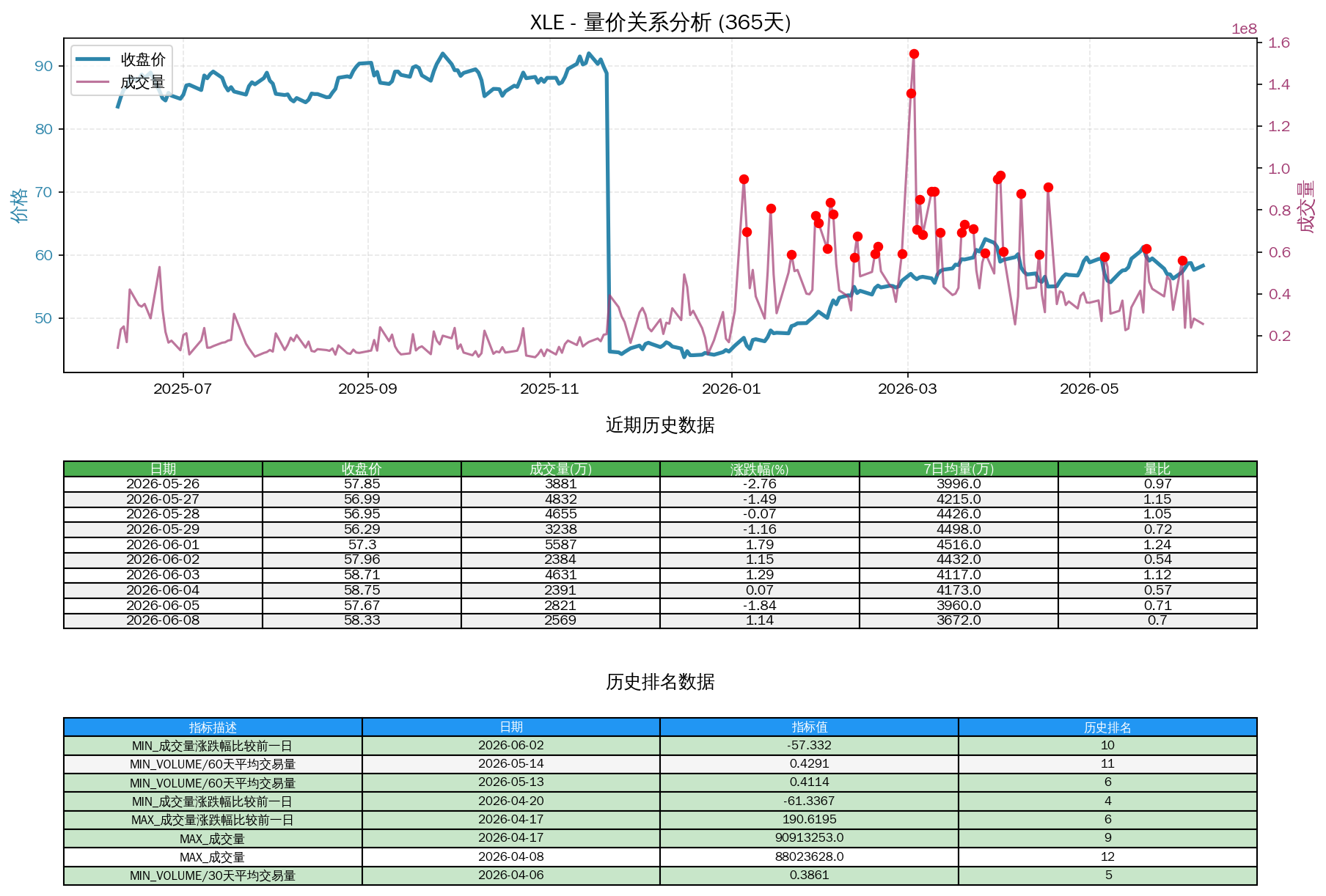Select date cell 2026-06-01
The height and width of the screenshot is (896, 1326).
pos(163,545)
